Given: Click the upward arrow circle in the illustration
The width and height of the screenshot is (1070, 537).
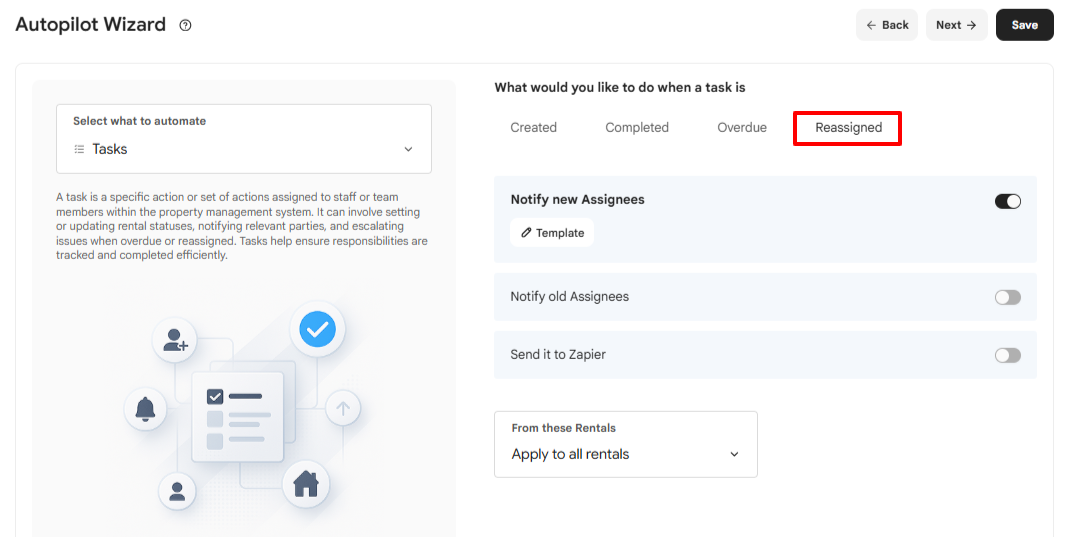Looking at the screenshot, I should 343,409.
